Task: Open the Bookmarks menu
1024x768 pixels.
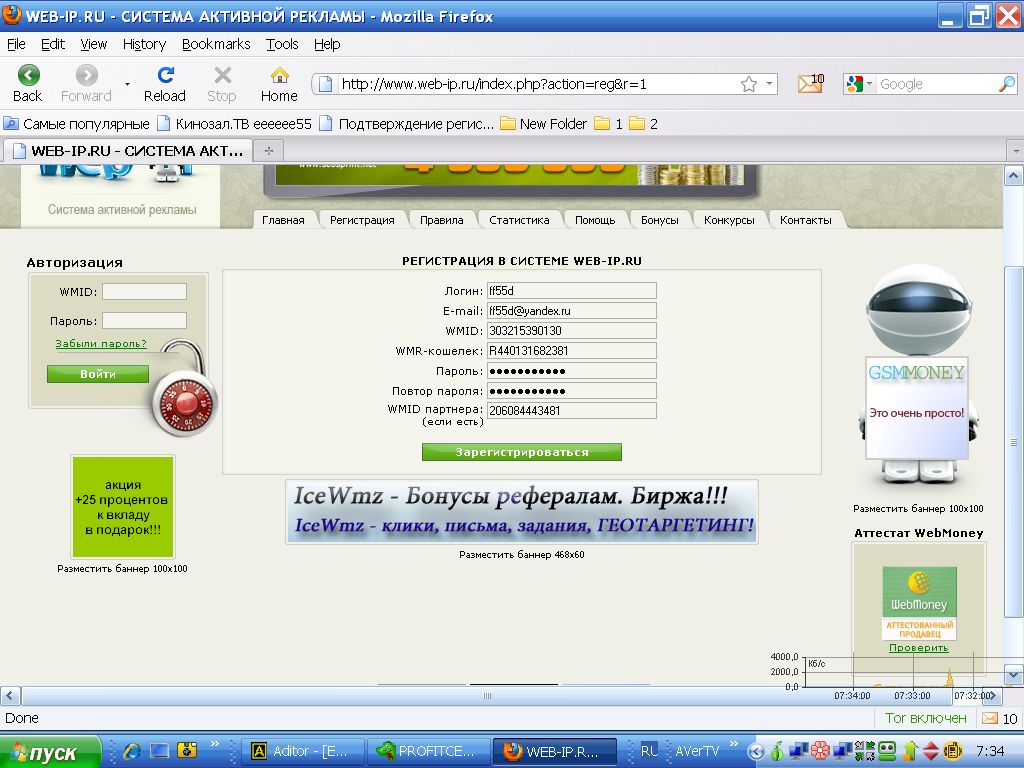Action: 216,44
